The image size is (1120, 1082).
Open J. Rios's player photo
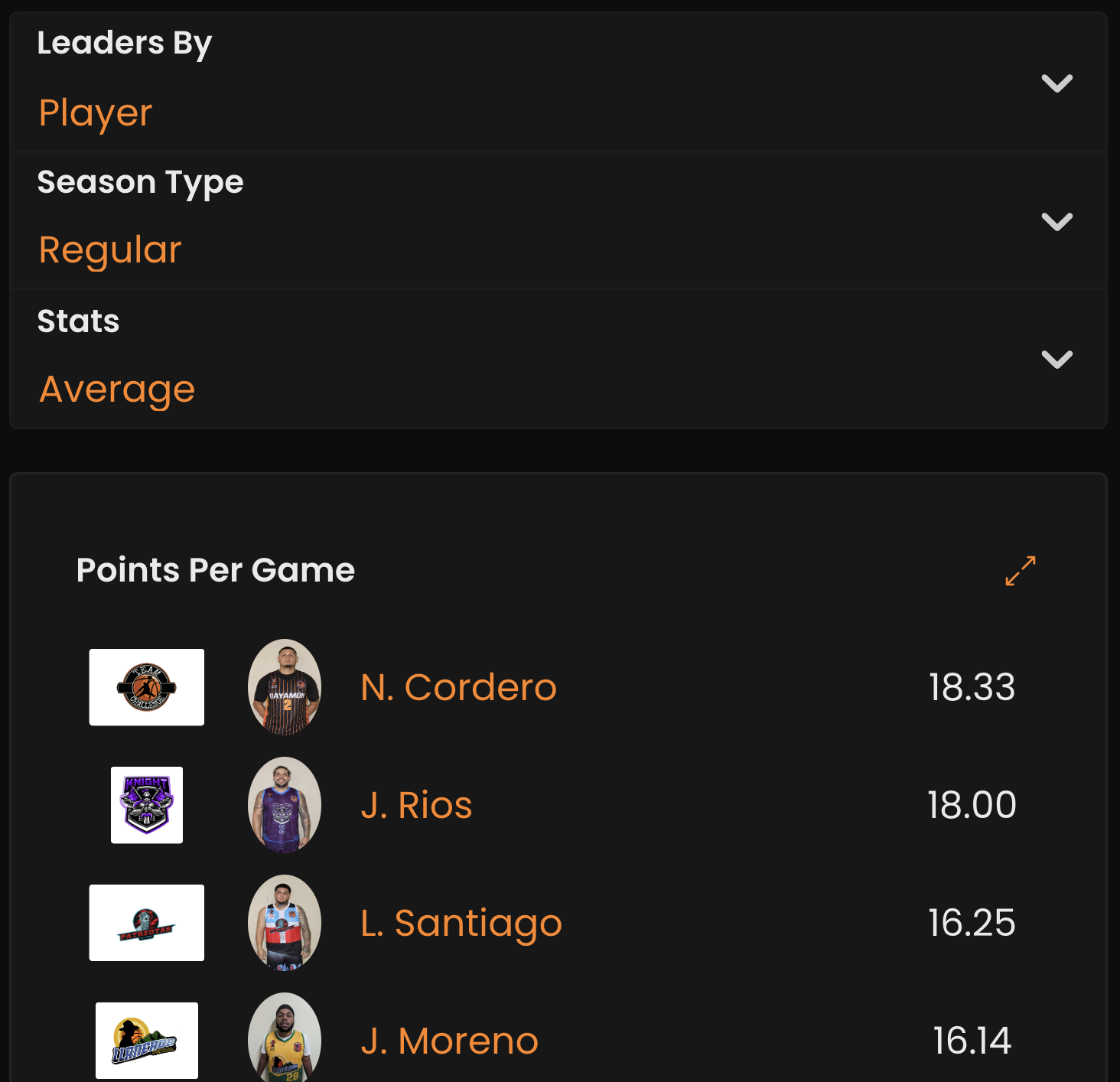click(x=285, y=805)
